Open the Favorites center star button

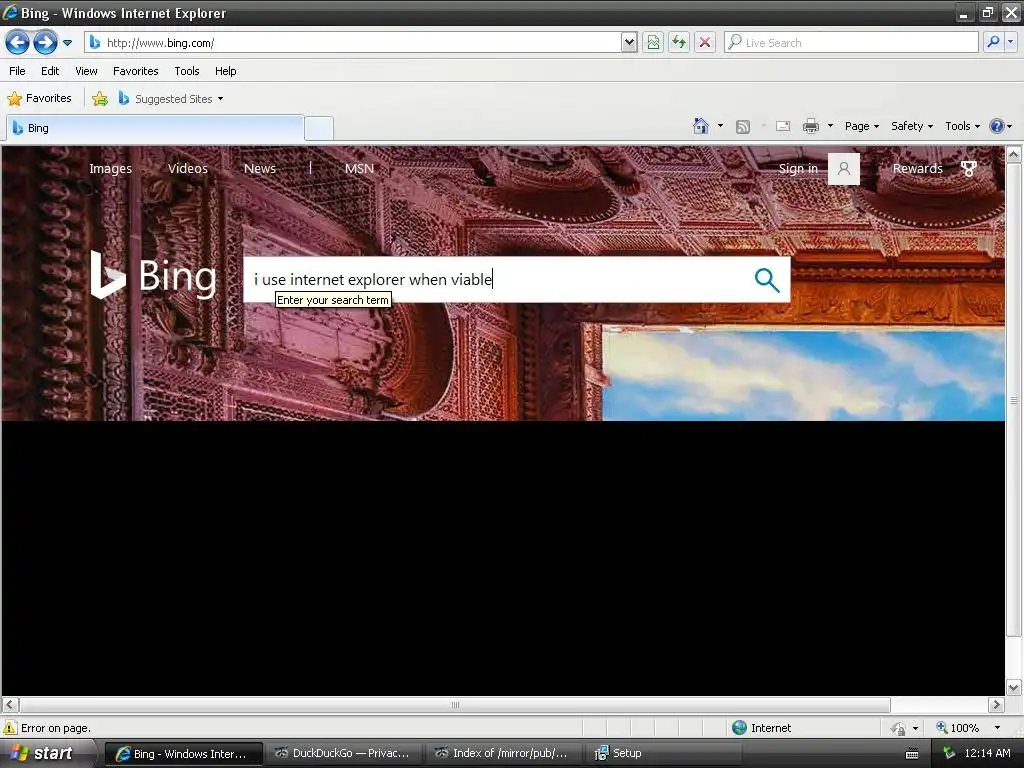(39, 99)
